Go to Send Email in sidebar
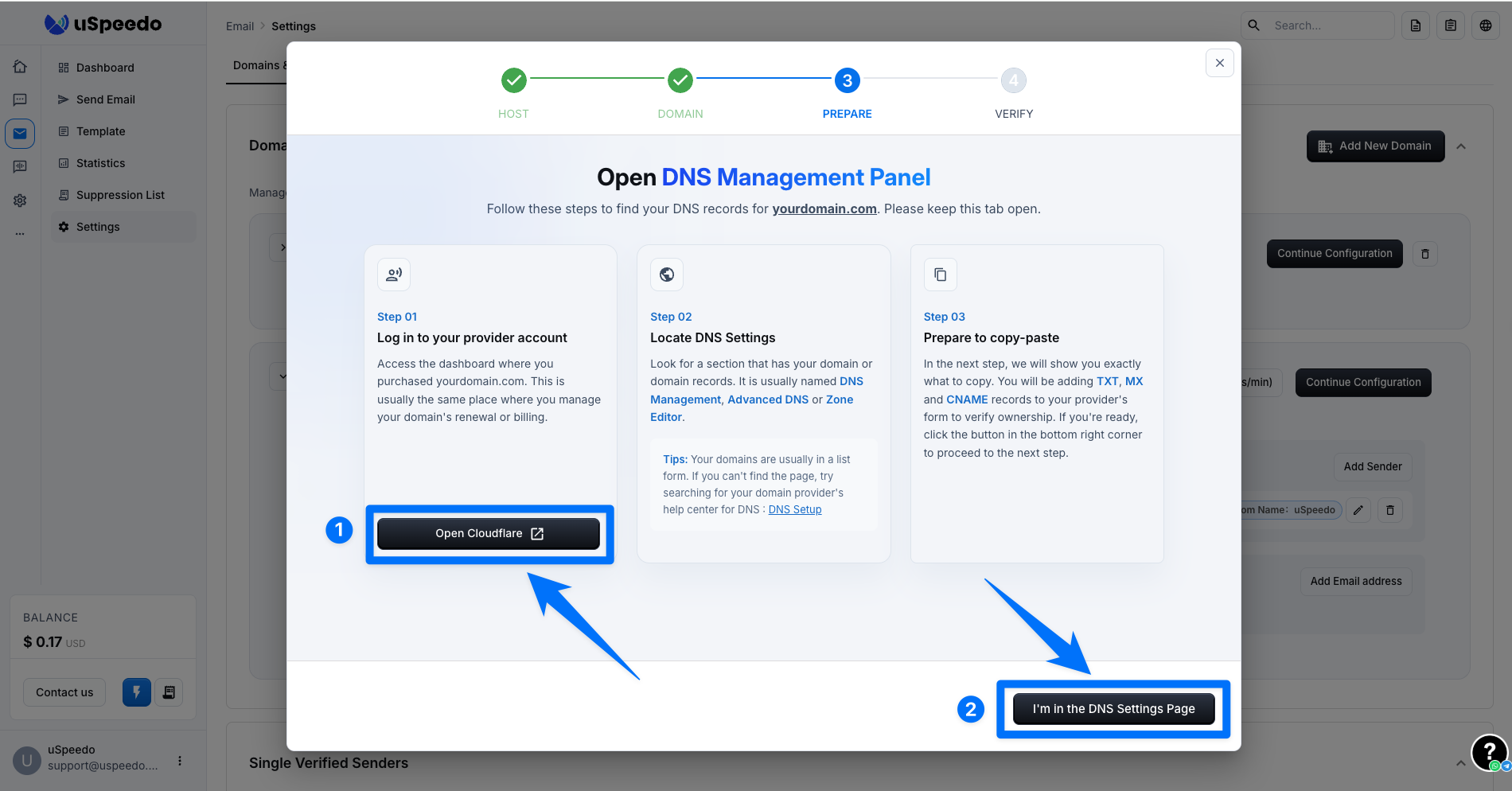 coord(123,99)
